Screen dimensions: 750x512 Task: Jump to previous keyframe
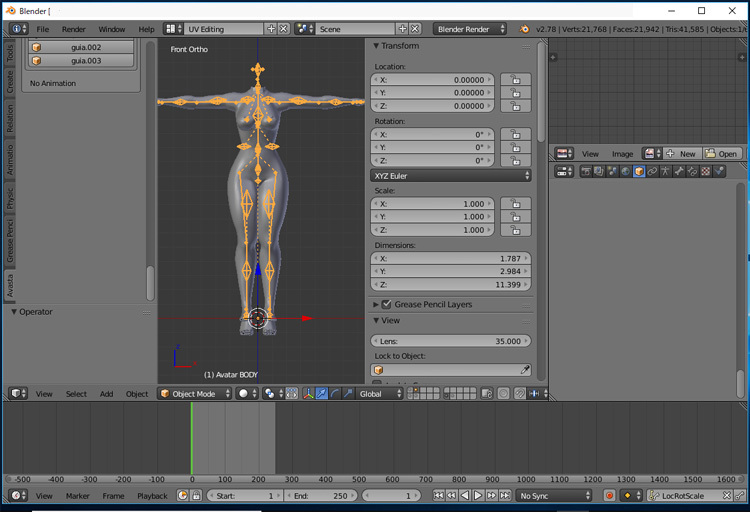(452, 496)
